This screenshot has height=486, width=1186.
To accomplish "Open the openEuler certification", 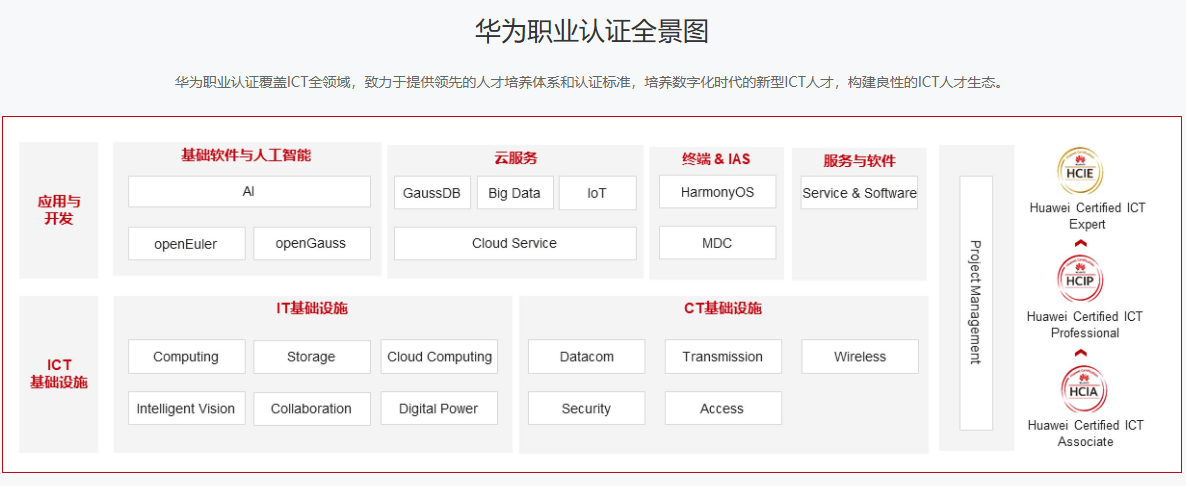I will click(x=186, y=243).
